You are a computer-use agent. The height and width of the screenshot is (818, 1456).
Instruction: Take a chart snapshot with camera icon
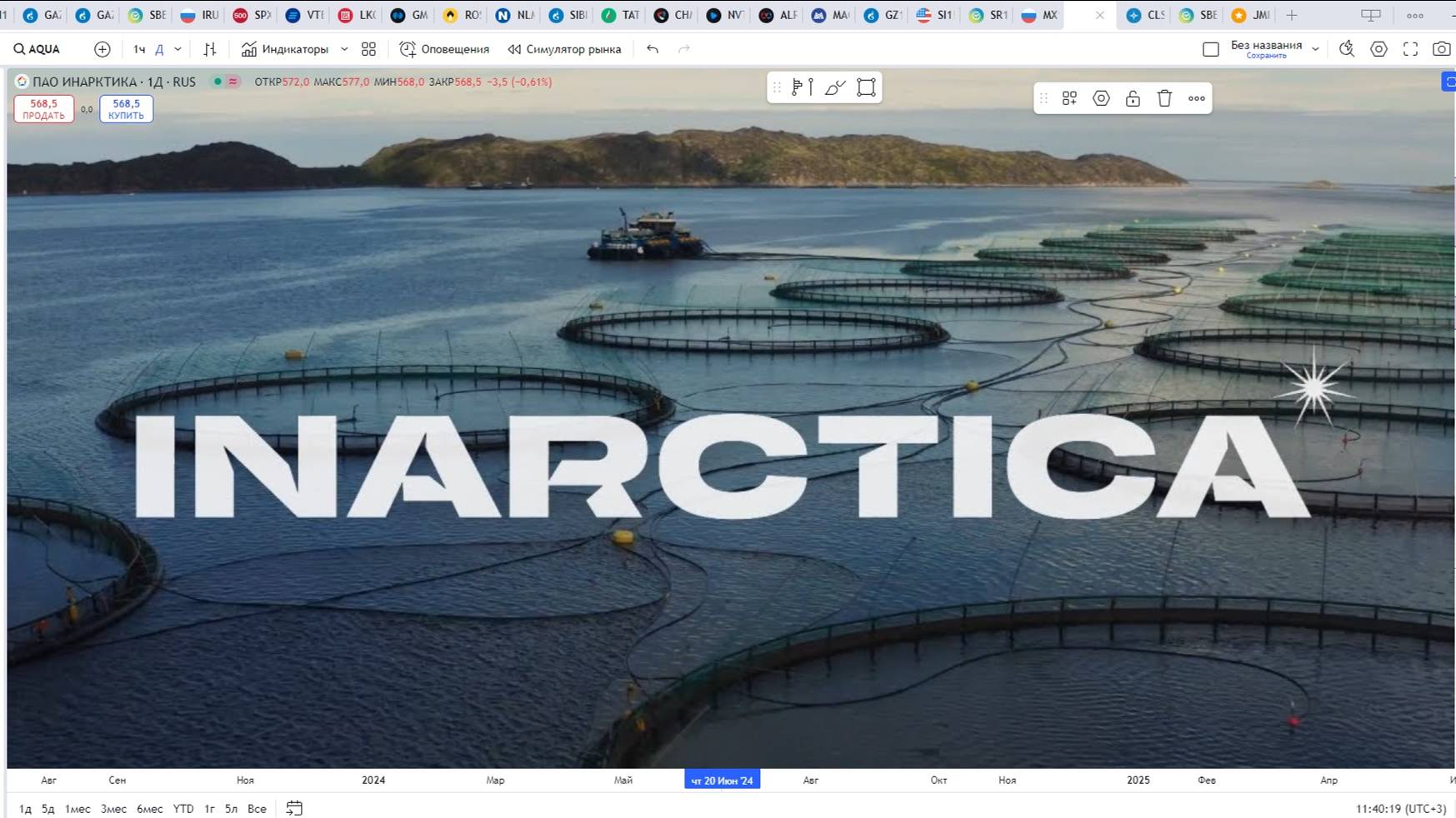point(1441,49)
